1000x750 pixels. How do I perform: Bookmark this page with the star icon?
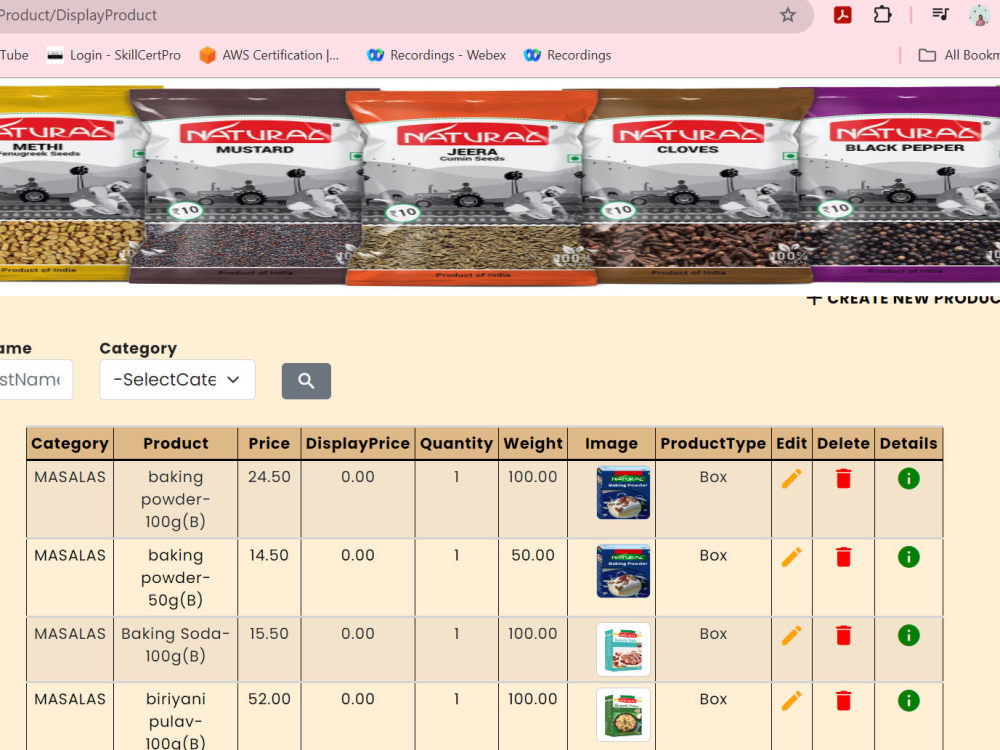[x=788, y=15]
